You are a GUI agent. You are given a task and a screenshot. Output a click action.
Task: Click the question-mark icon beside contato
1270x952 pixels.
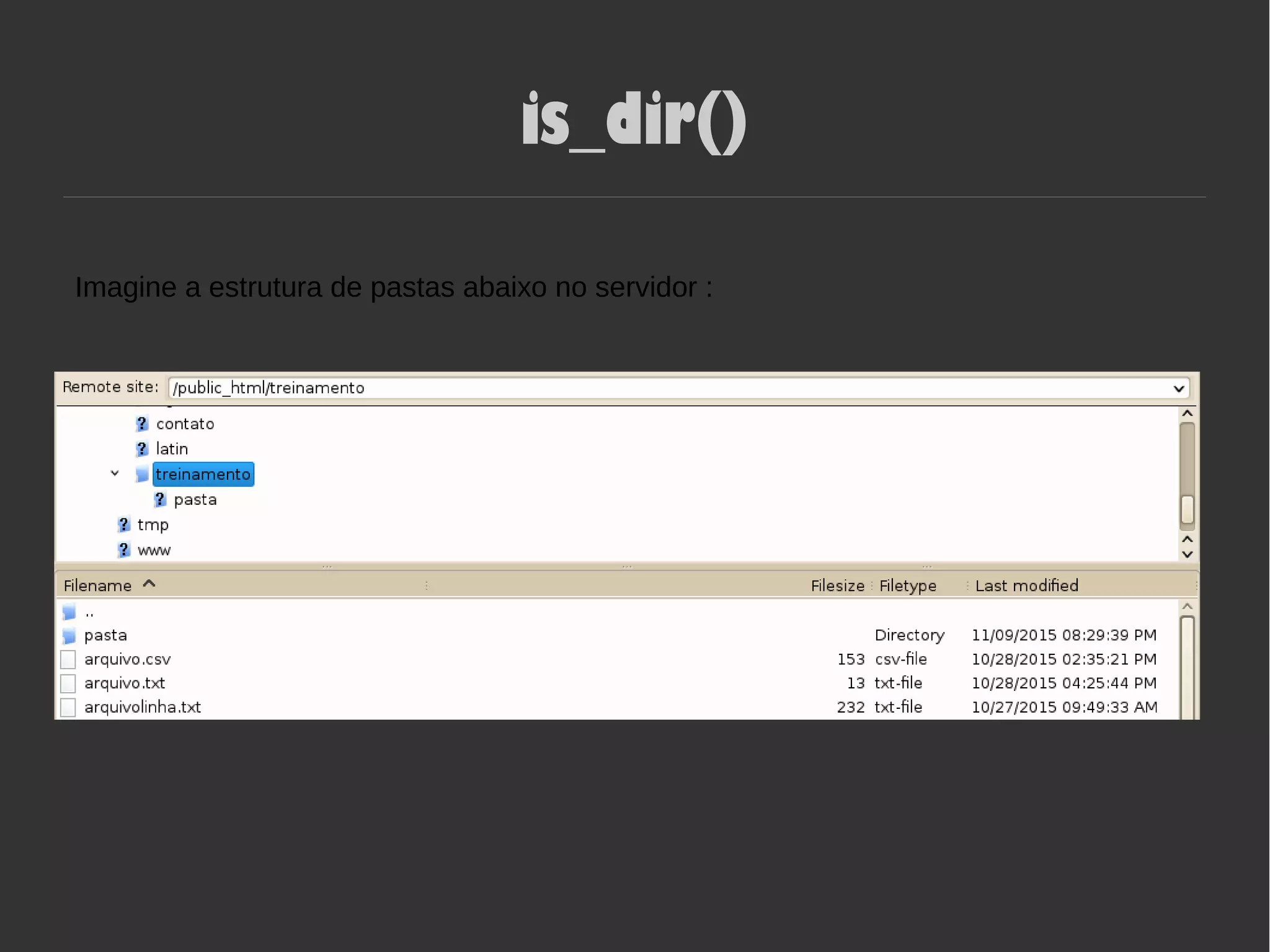pyautogui.click(x=142, y=424)
